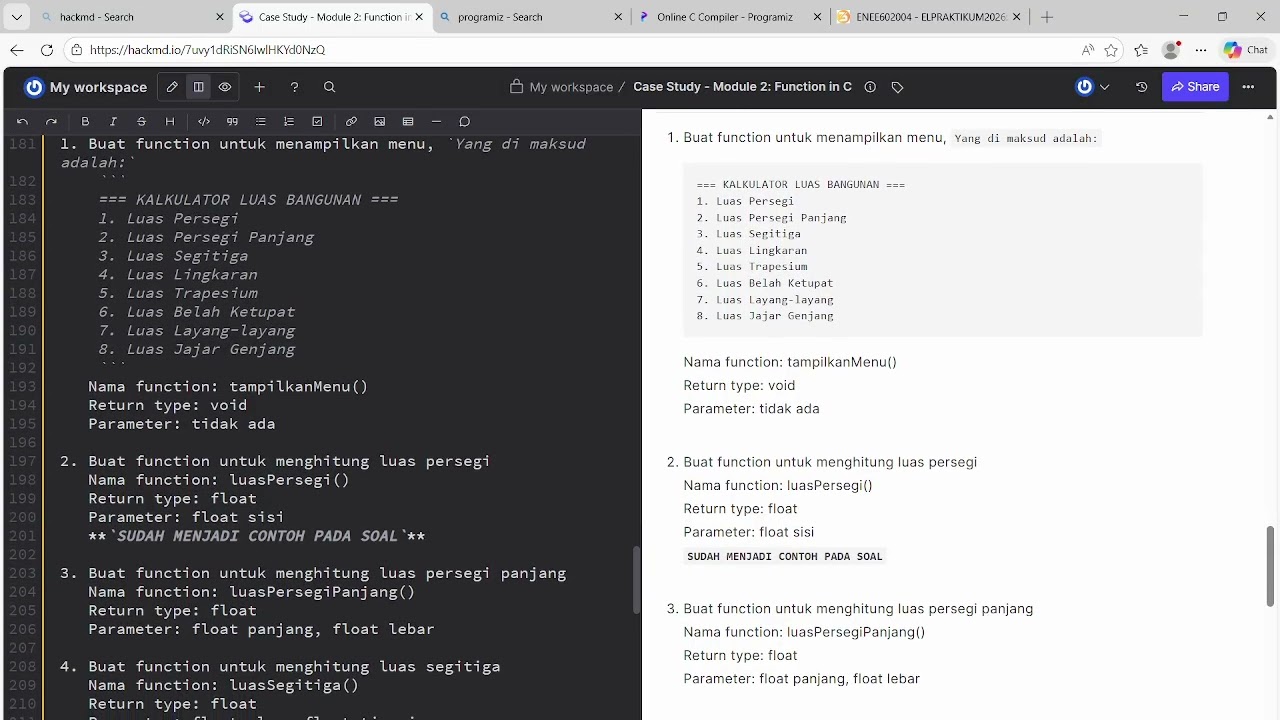This screenshot has width=1280, height=720.
Task: Close the Online C Compiler tab
Action: 817,17
